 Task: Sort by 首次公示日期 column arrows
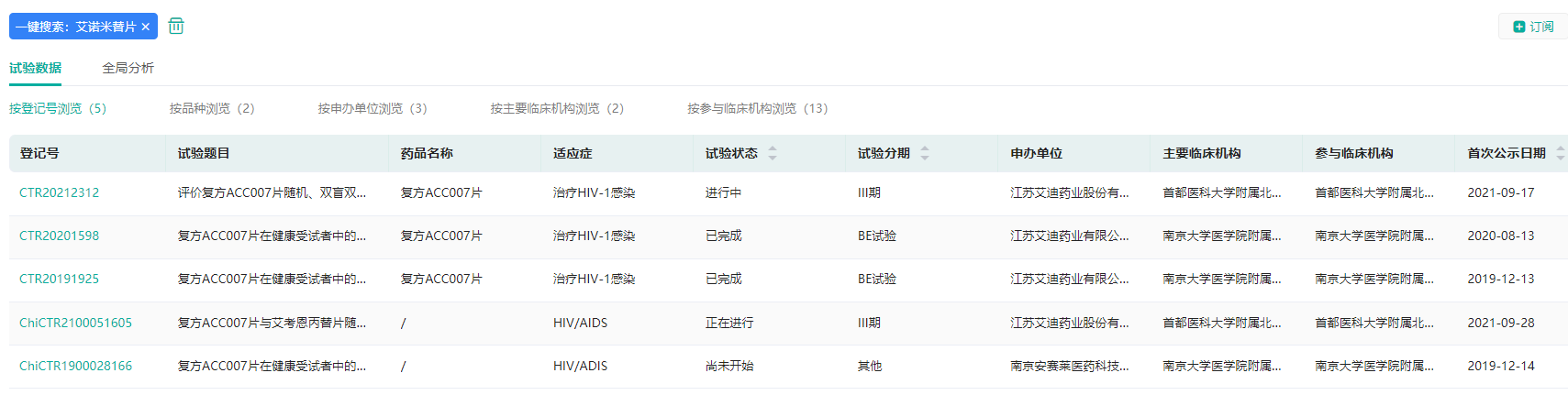1560,153
